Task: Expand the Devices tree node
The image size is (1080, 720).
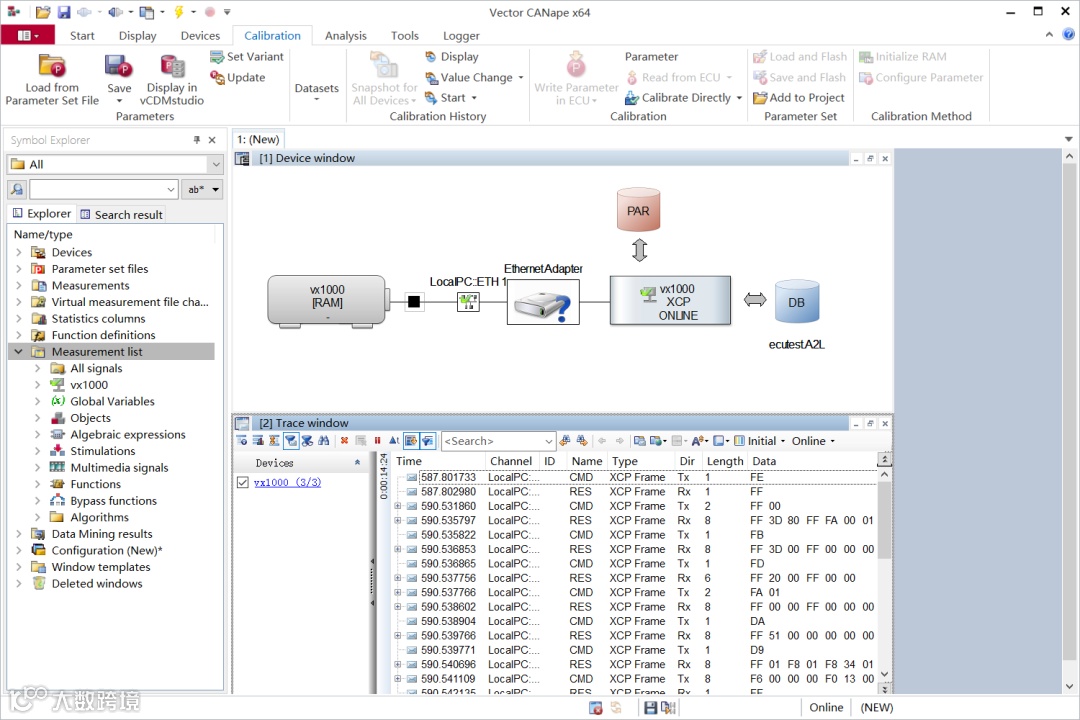Action: coord(19,252)
